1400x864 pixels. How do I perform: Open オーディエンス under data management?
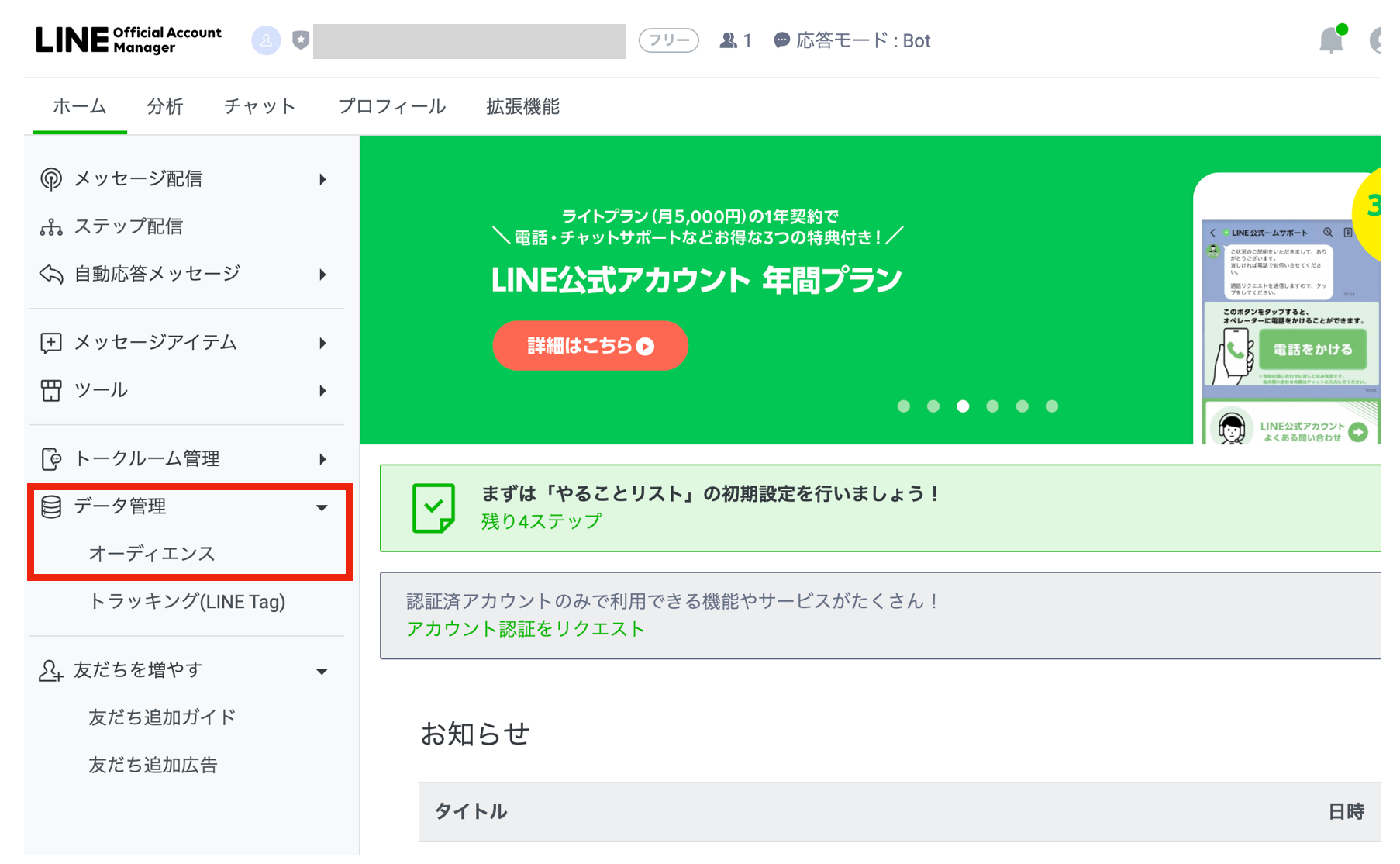[x=152, y=554]
